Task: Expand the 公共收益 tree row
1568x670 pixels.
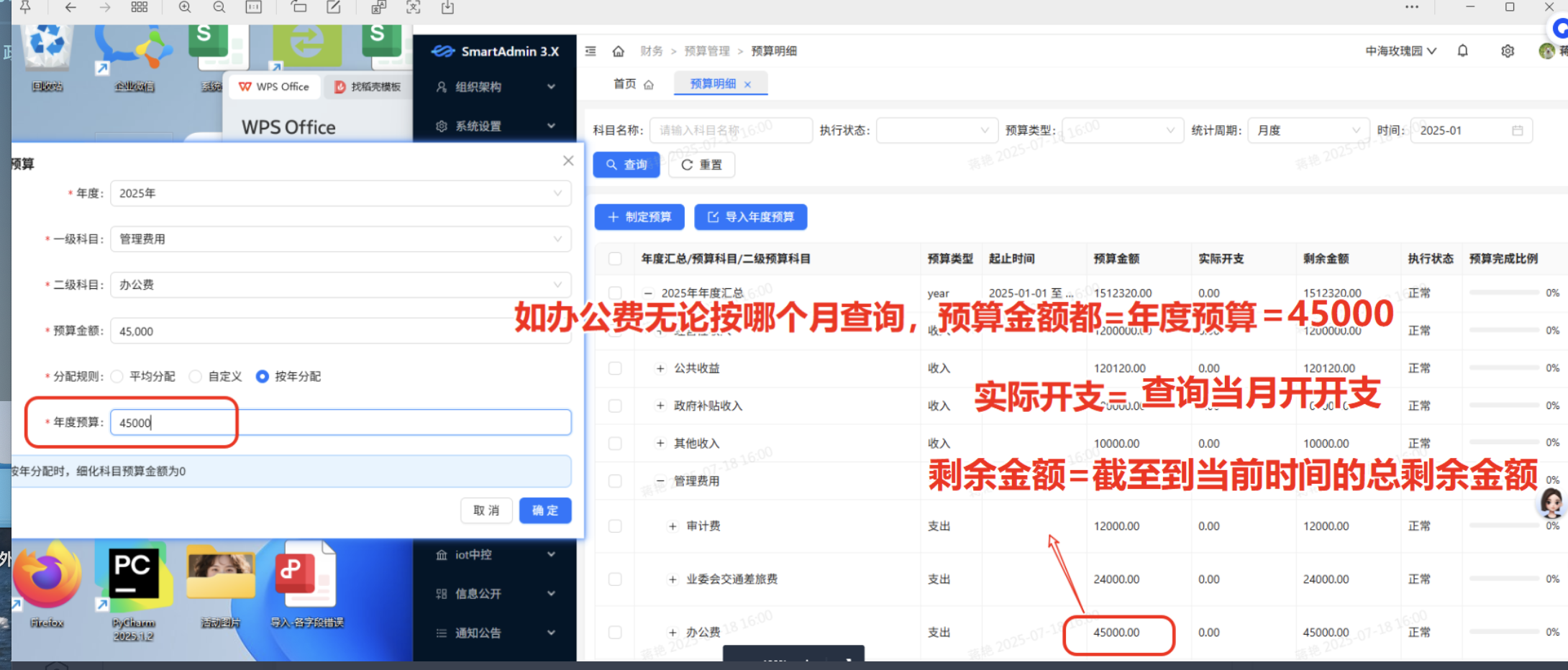Action: tap(660, 369)
